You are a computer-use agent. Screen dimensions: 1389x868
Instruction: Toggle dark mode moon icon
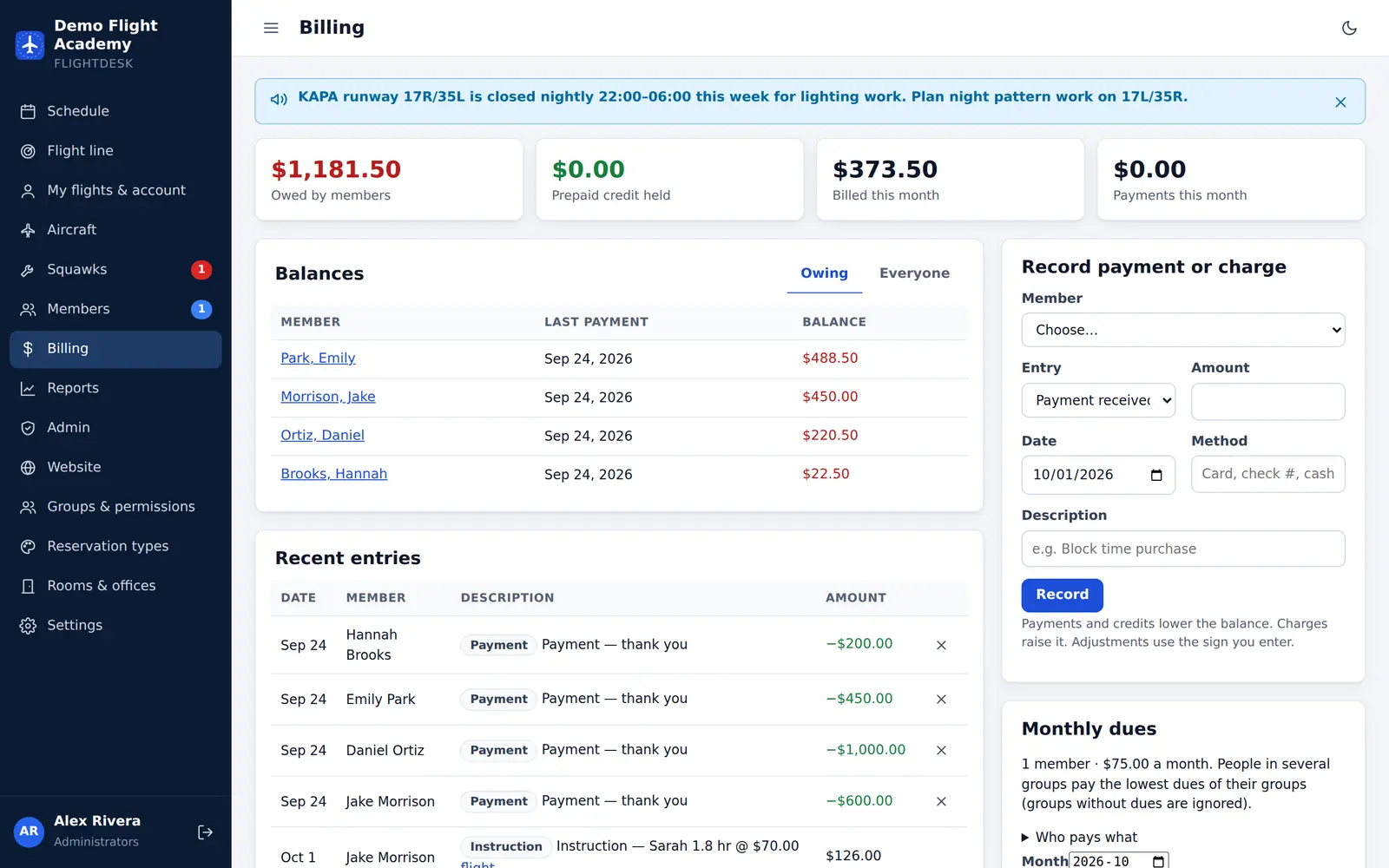click(1349, 28)
